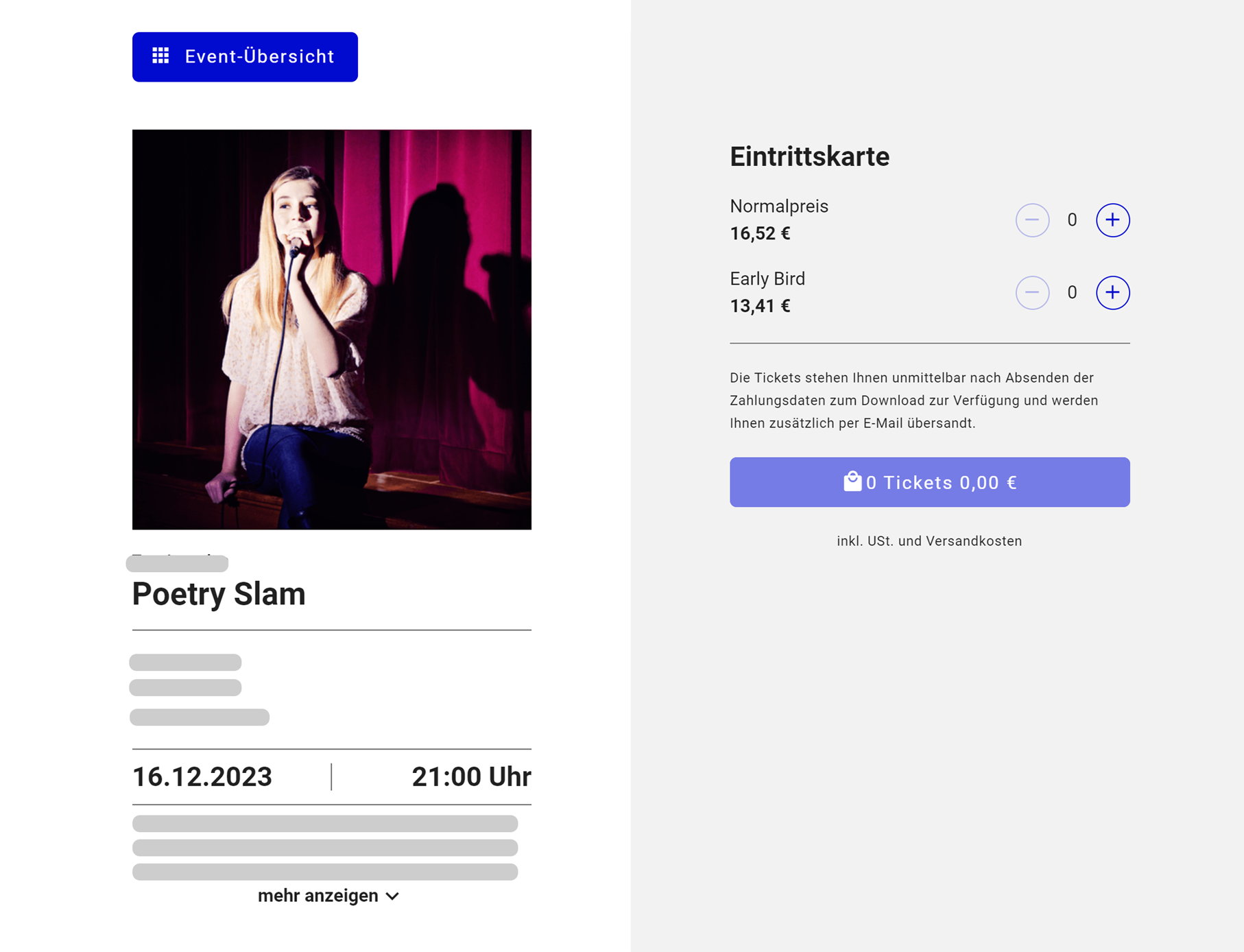This screenshot has height=952, width=1244.
Task: Click the shopping bag icon in the cart button
Action: point(852,481)
